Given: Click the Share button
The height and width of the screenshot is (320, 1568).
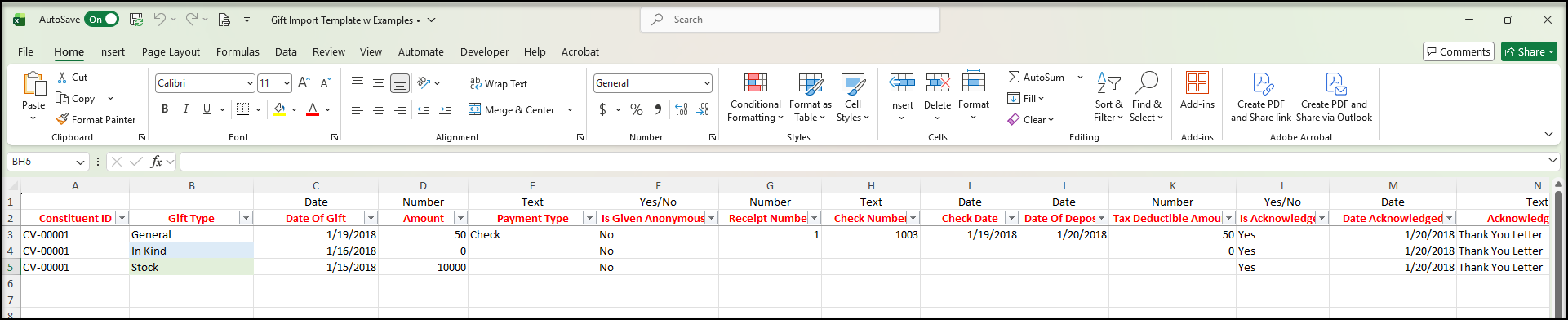Looking at the screenshot, I should tap(1530, 51).
